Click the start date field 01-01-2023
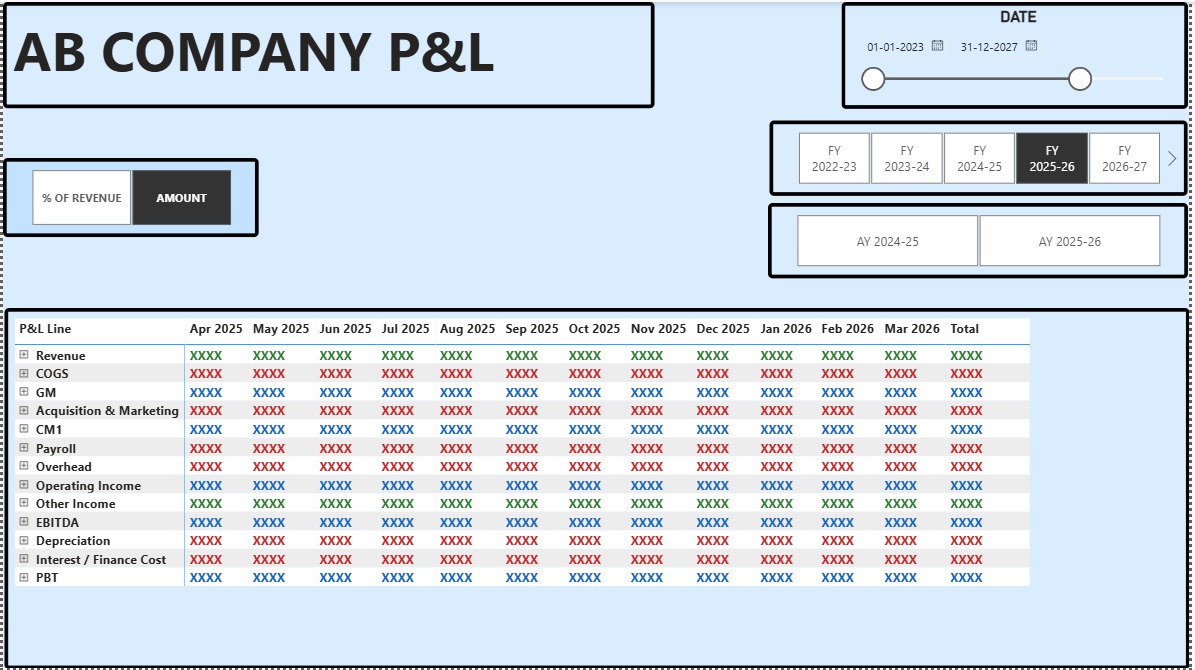This screenshot has height=670, width=1195. 895,46
